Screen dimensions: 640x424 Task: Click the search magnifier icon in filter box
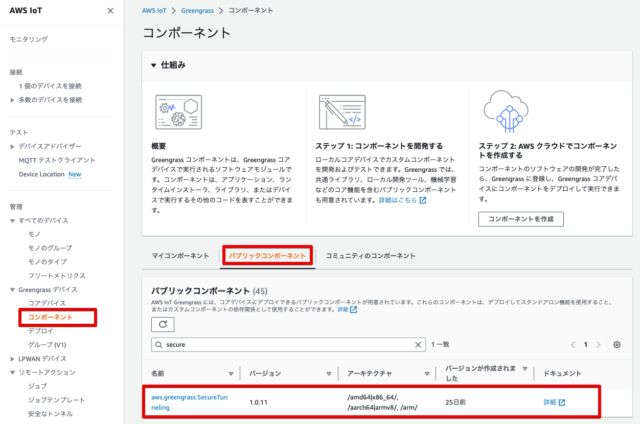click(x=159, y=345)
